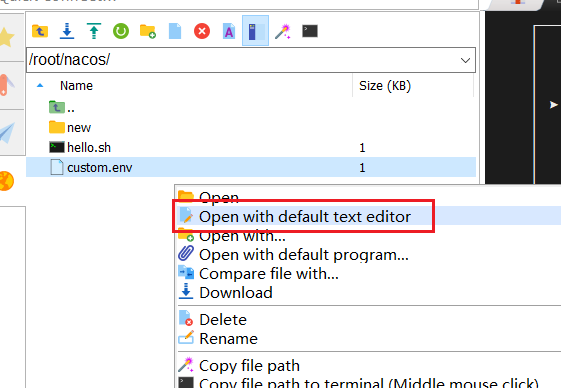Click the magic wand toolbar icon

[x=283, y=31]
